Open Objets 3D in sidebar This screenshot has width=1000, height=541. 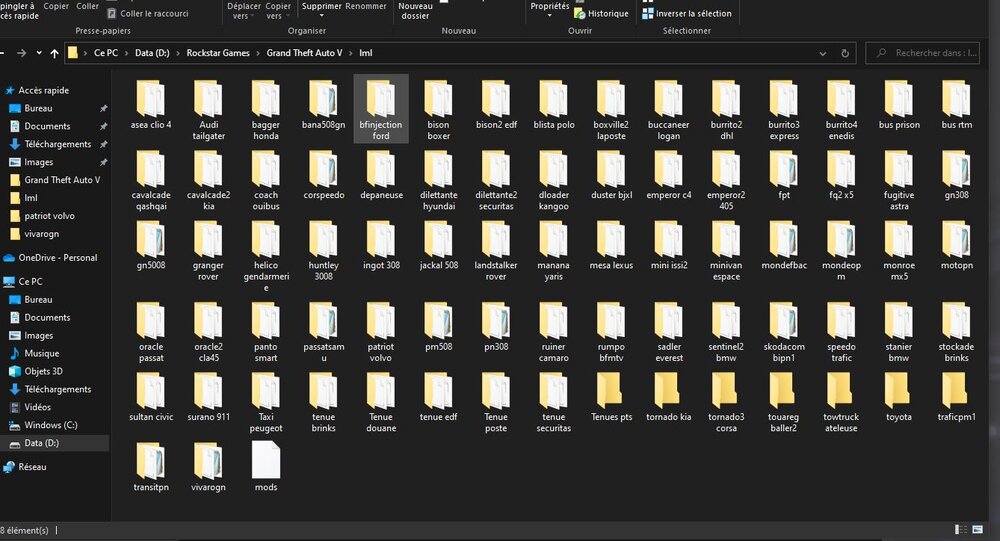click(x=43, y=371)
